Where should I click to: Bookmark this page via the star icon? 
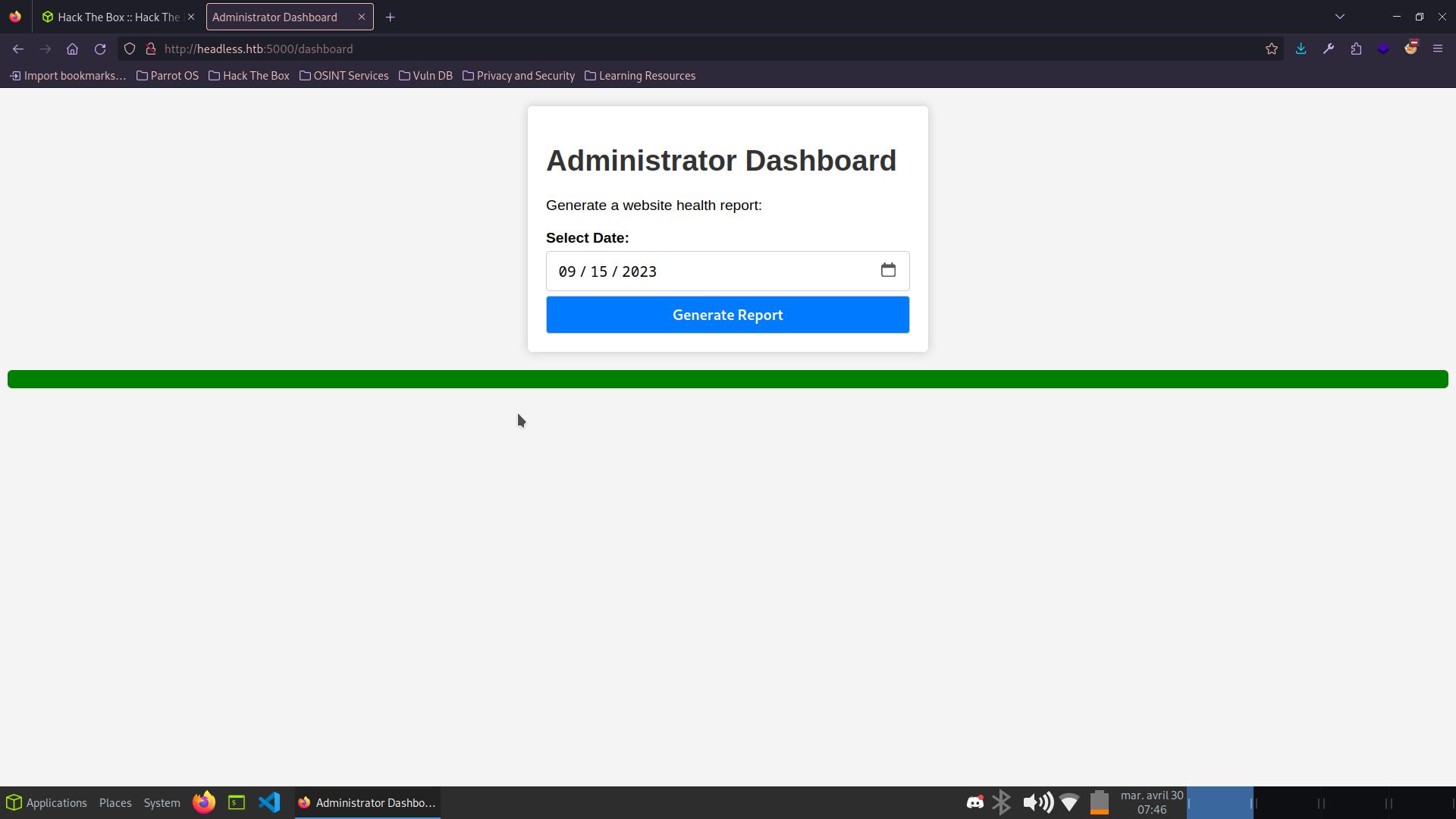[x=1271, y=49]
